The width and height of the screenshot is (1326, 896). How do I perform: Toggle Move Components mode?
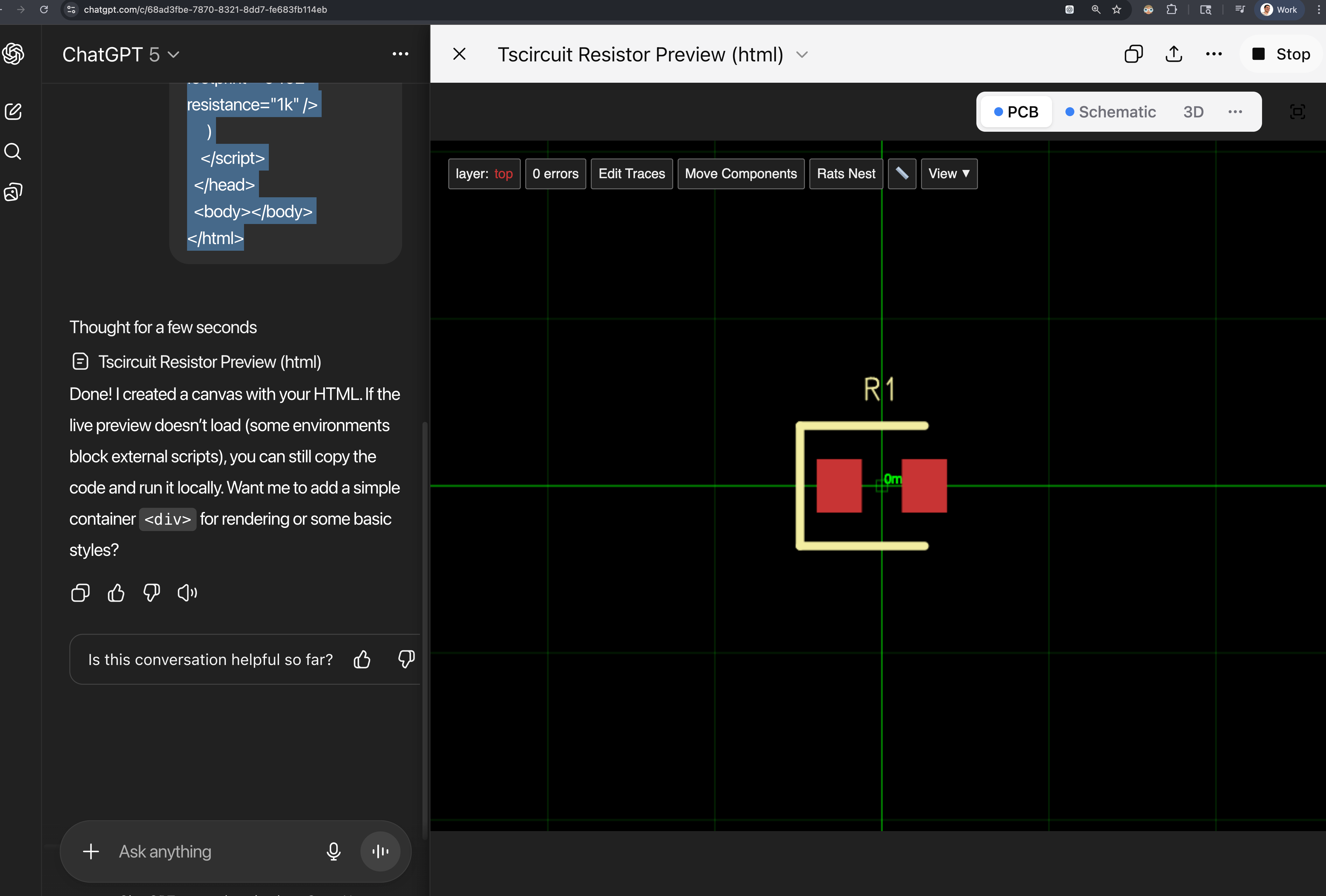(x=741, y=173)
